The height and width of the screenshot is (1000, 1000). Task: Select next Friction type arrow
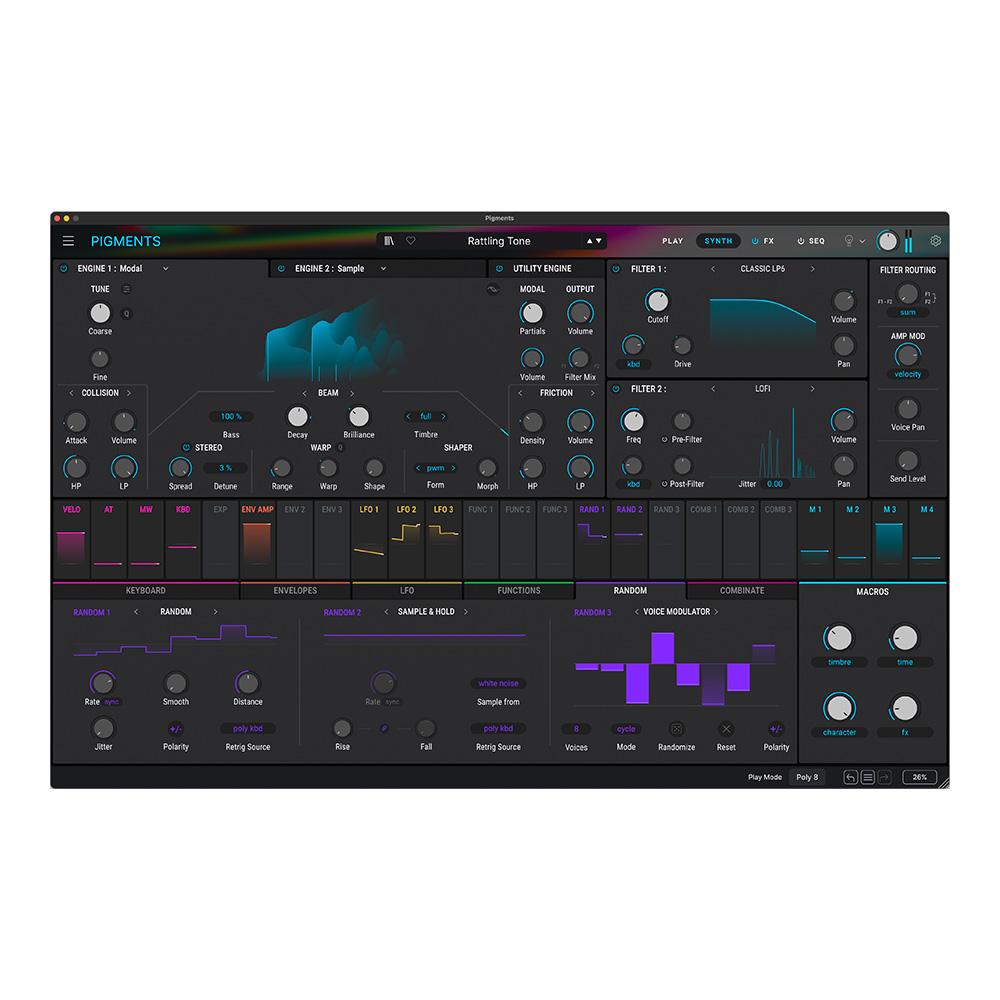click(592, 393)
